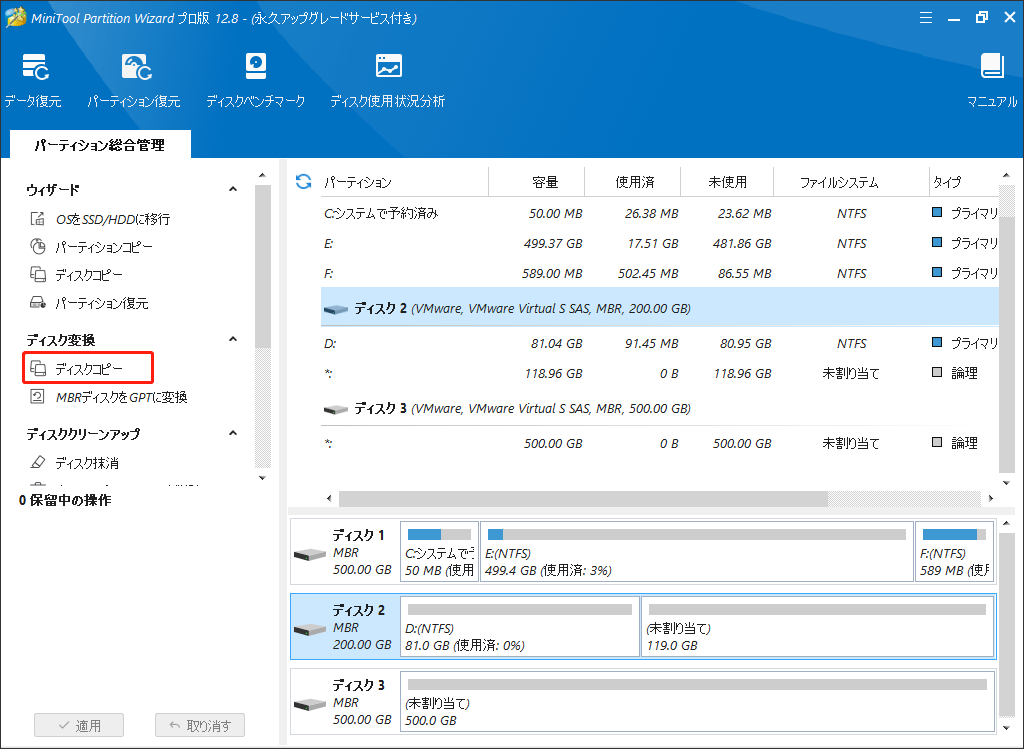The height and width of the screenshot is (749, 1024).
Task: Open the MBRディスクをGPTに変換 link
Action: coord(121,397)
